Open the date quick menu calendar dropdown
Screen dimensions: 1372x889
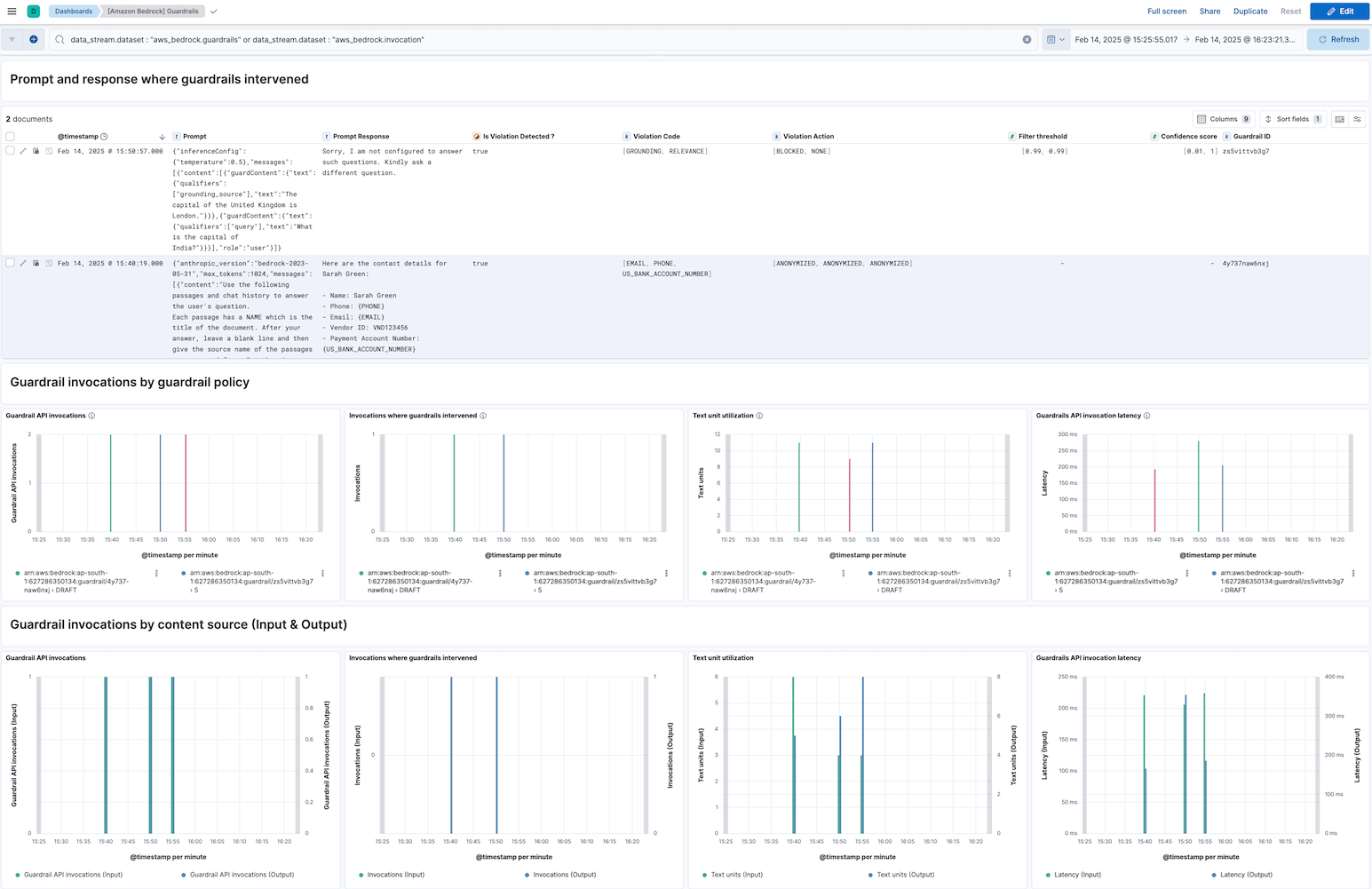[x=1055, y=39]
